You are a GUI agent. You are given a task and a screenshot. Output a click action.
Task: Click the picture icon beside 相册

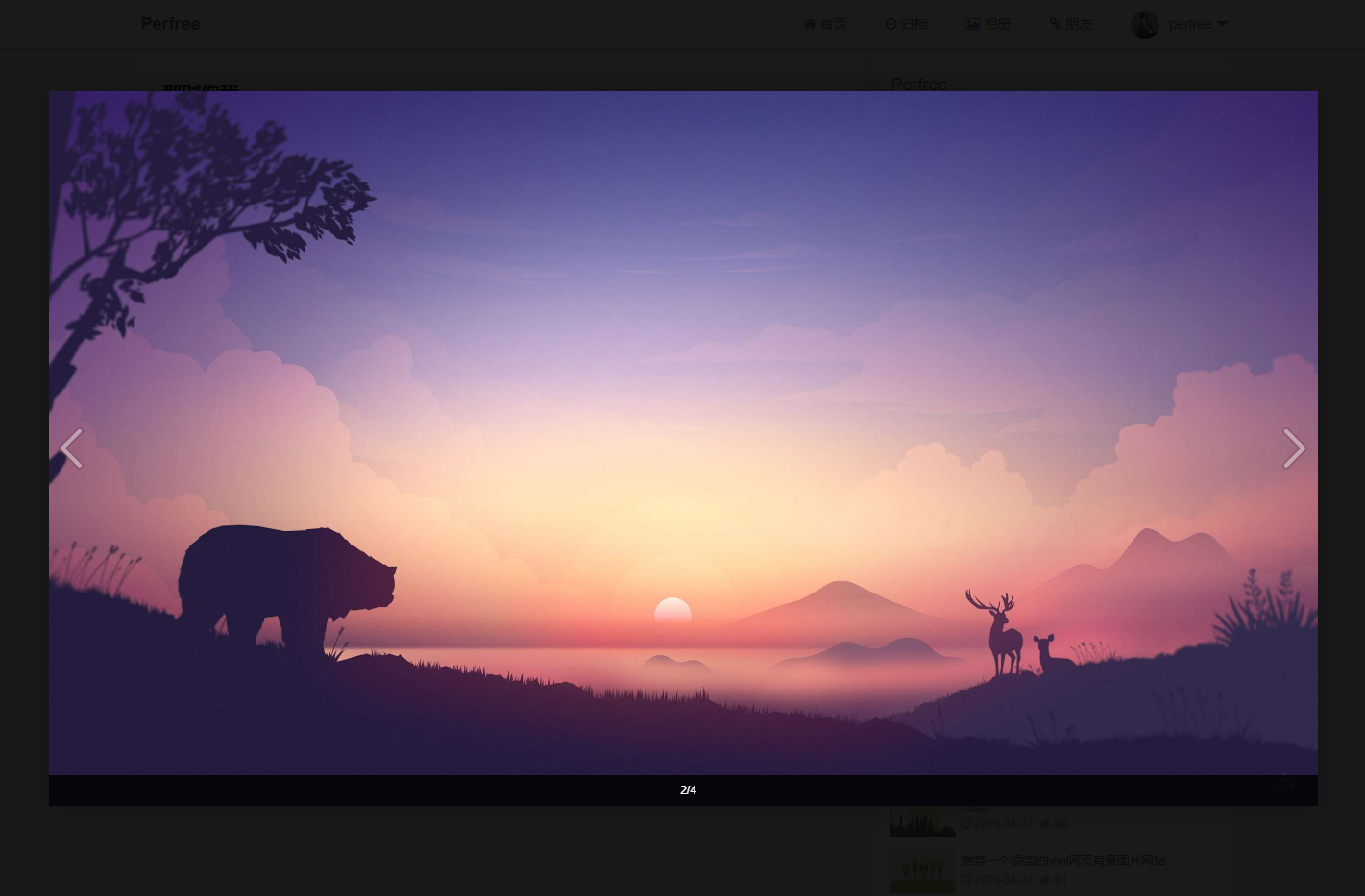click(973, 24)
